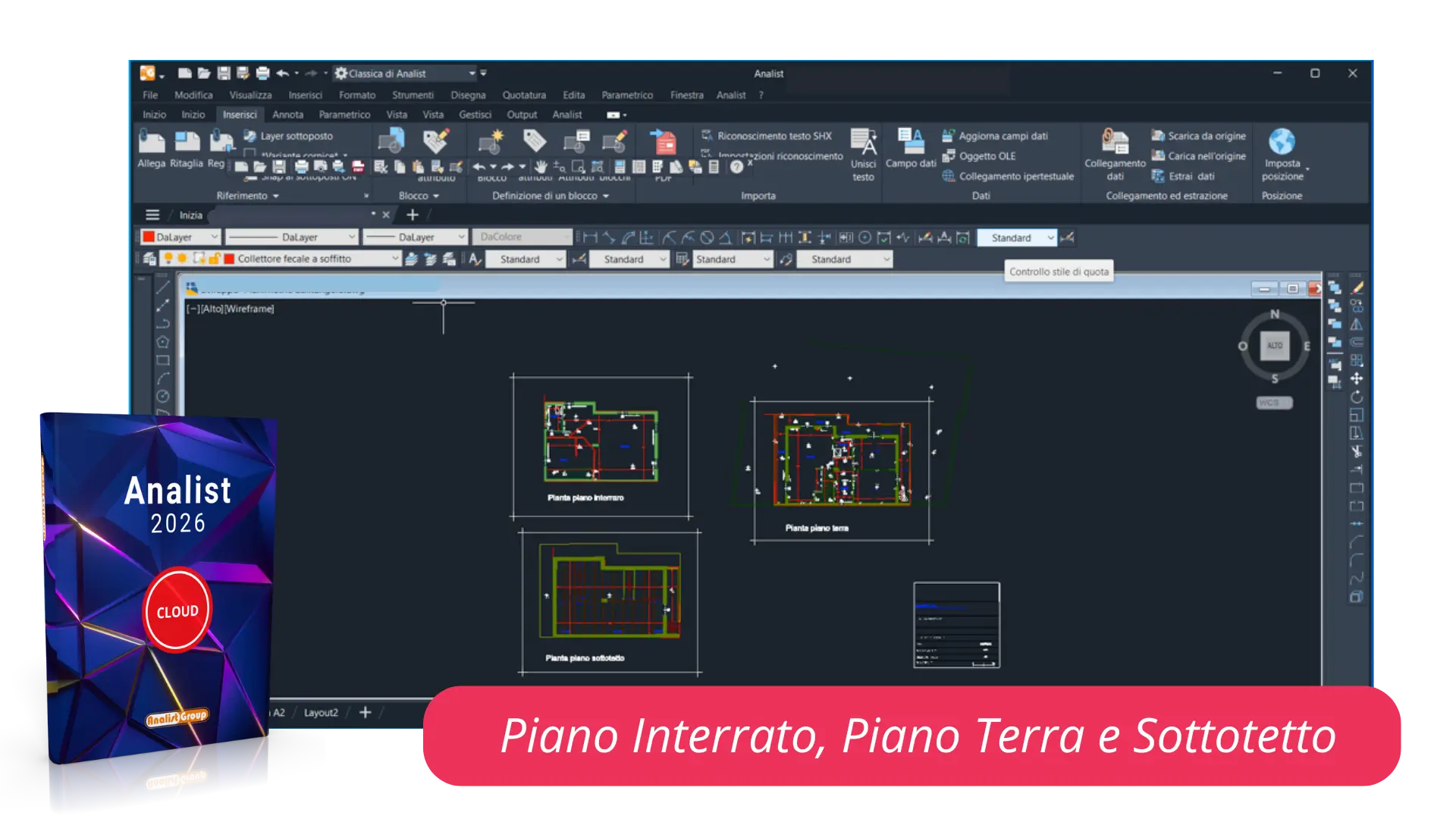
Task: Click the Unisci testo icon
Action: coord(863,142)
